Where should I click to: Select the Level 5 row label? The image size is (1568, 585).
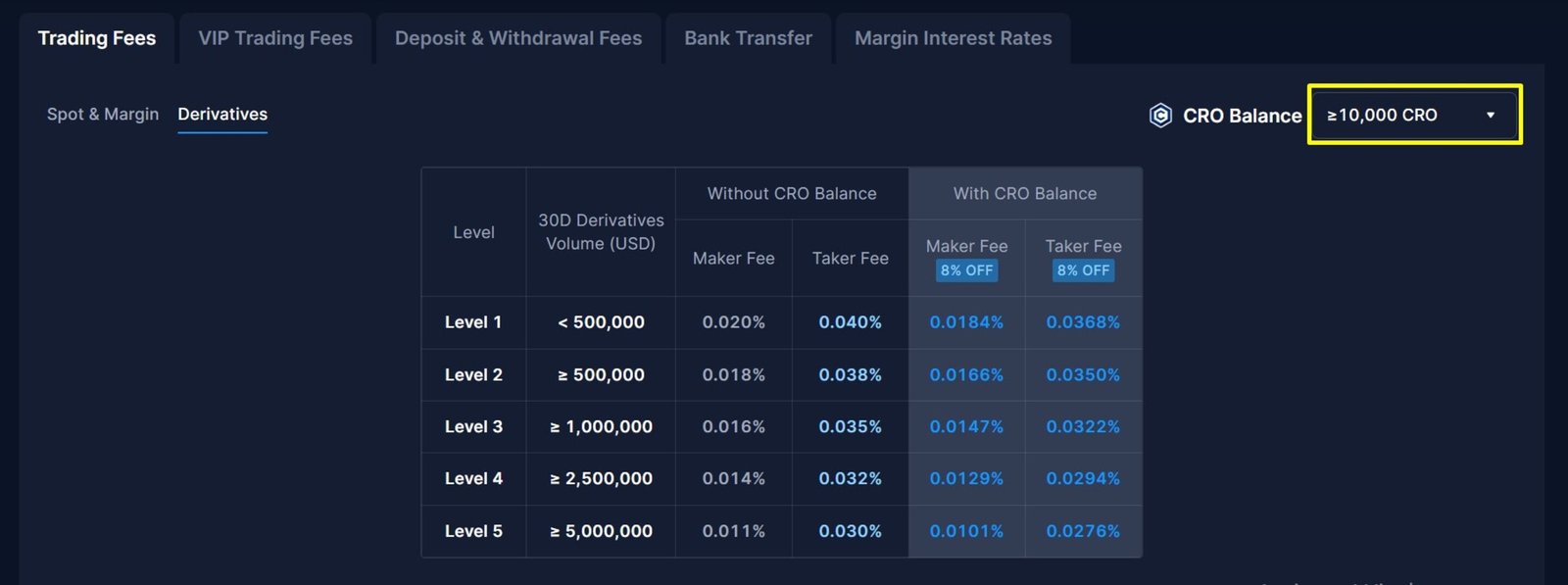tap(473, 531)
